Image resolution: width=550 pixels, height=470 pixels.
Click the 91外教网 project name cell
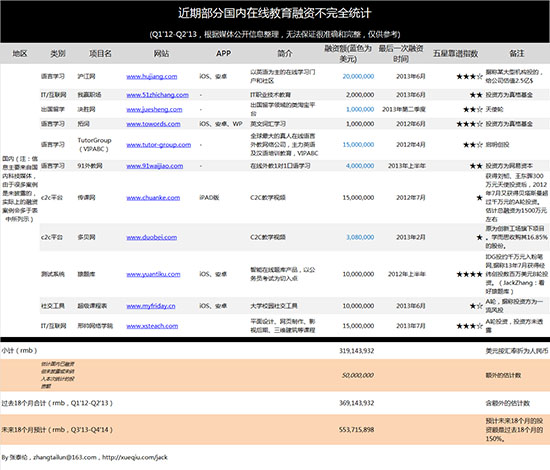pyautogui.click(x=90, y=166)
